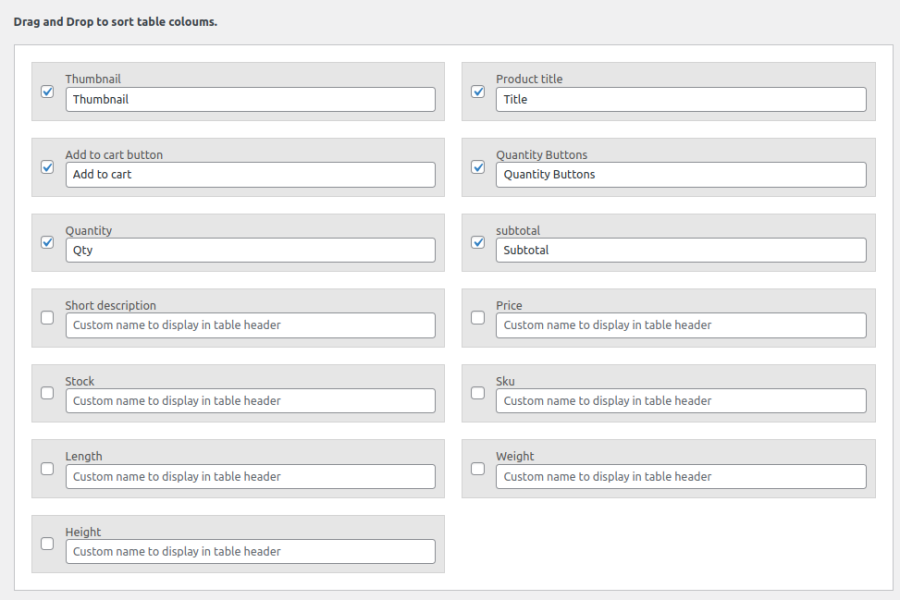Focus the Product title text field
Screen dimensions: 900x600
pyautogui.click(x=680, y=99)
